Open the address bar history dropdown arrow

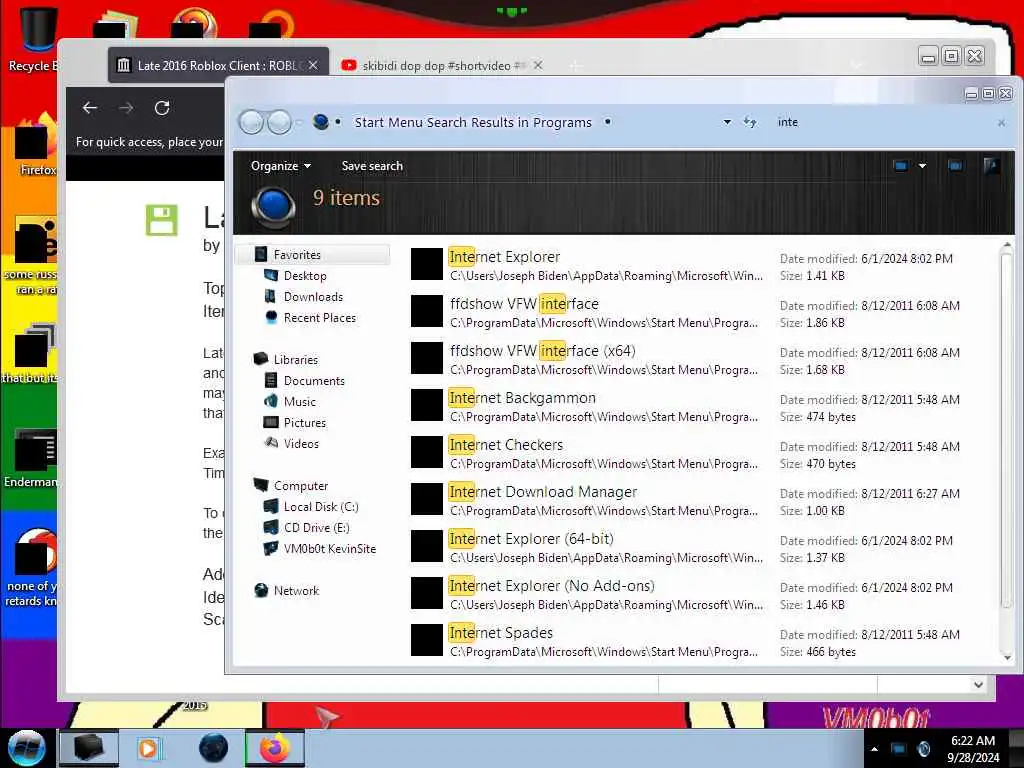[727, 122]
